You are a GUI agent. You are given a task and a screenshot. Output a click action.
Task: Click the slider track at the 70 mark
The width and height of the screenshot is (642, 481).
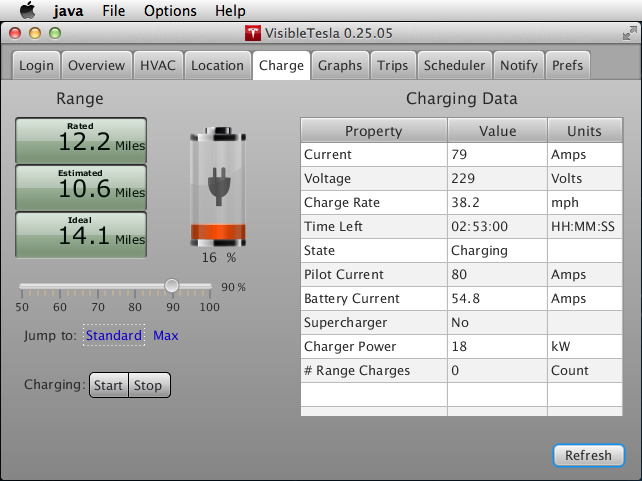[98, 286]
